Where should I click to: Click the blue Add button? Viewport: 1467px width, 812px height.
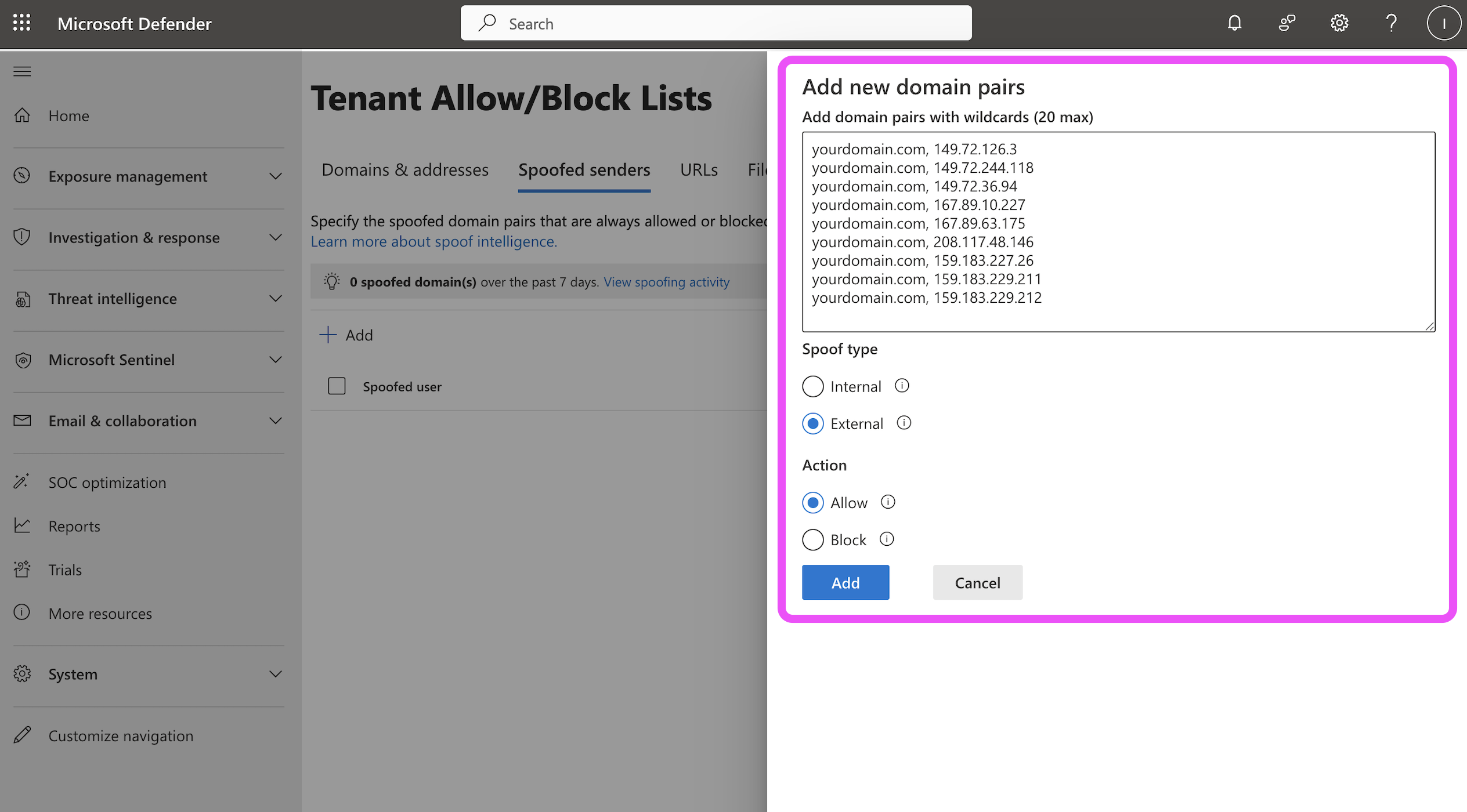[x=845, y=582]
